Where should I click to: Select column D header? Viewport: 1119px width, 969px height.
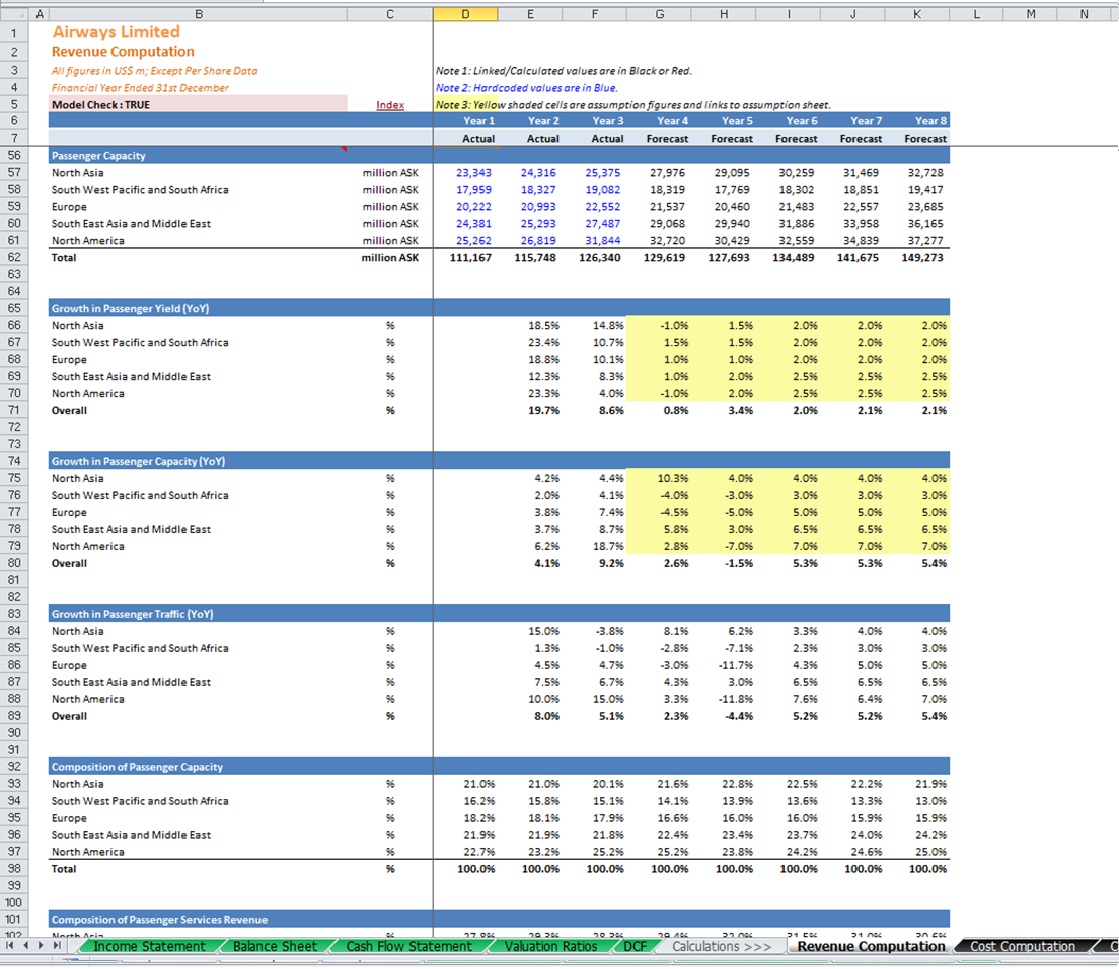coord(465,14)
